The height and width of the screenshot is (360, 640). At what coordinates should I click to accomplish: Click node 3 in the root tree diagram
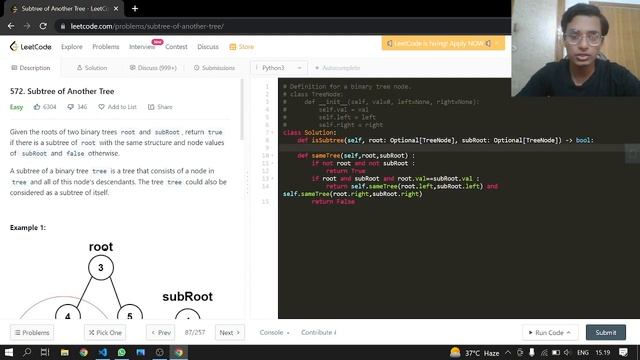pos(101,268)
